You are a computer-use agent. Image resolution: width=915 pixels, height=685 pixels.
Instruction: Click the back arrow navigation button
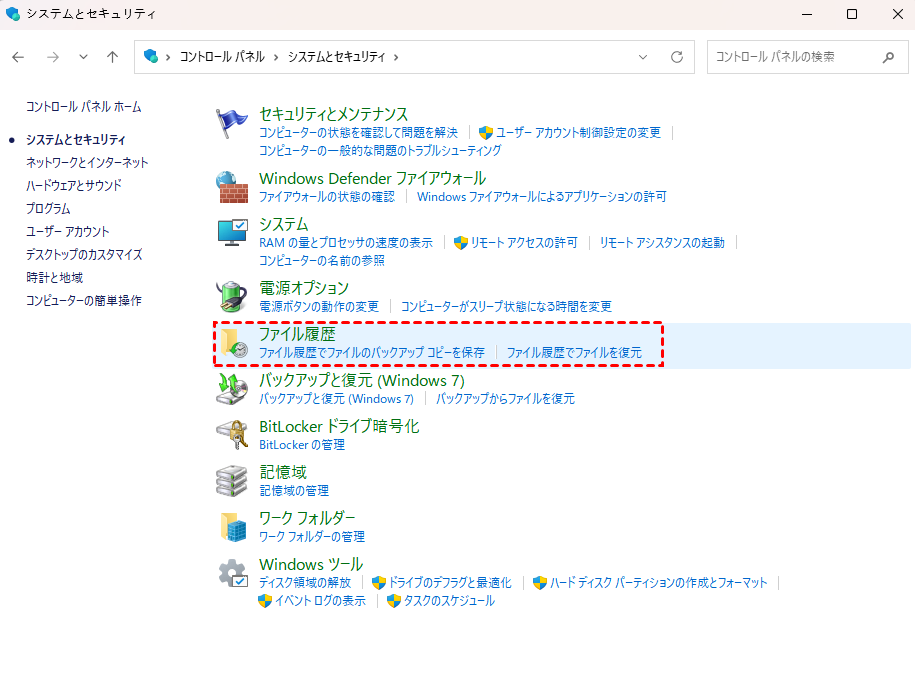[18, 57]
